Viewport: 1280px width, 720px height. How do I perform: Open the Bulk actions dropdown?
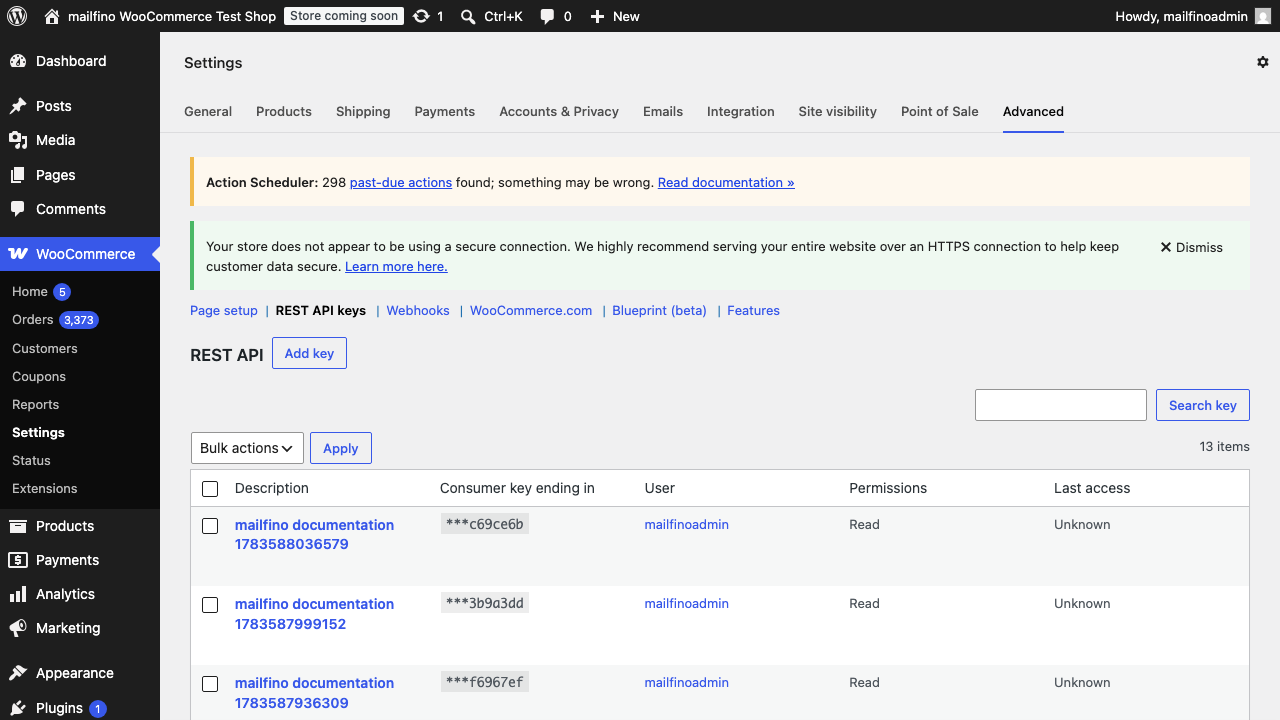[x=247, y=448]
